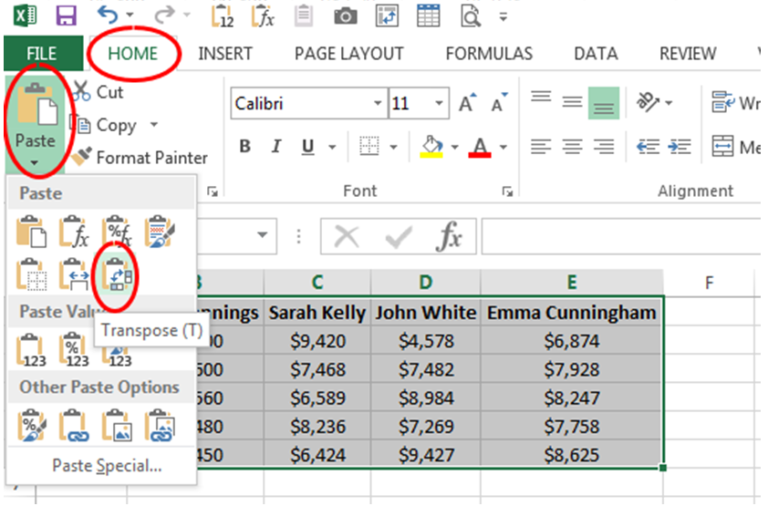Click the Fill Color paint bucket
This screenshot has width=768, height=506.
tap(432, 146)
